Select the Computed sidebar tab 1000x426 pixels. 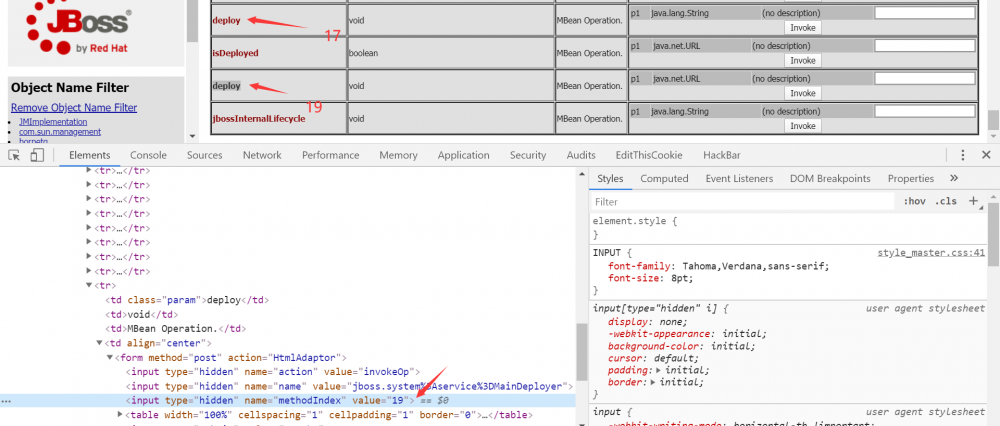tap(665, 179)
